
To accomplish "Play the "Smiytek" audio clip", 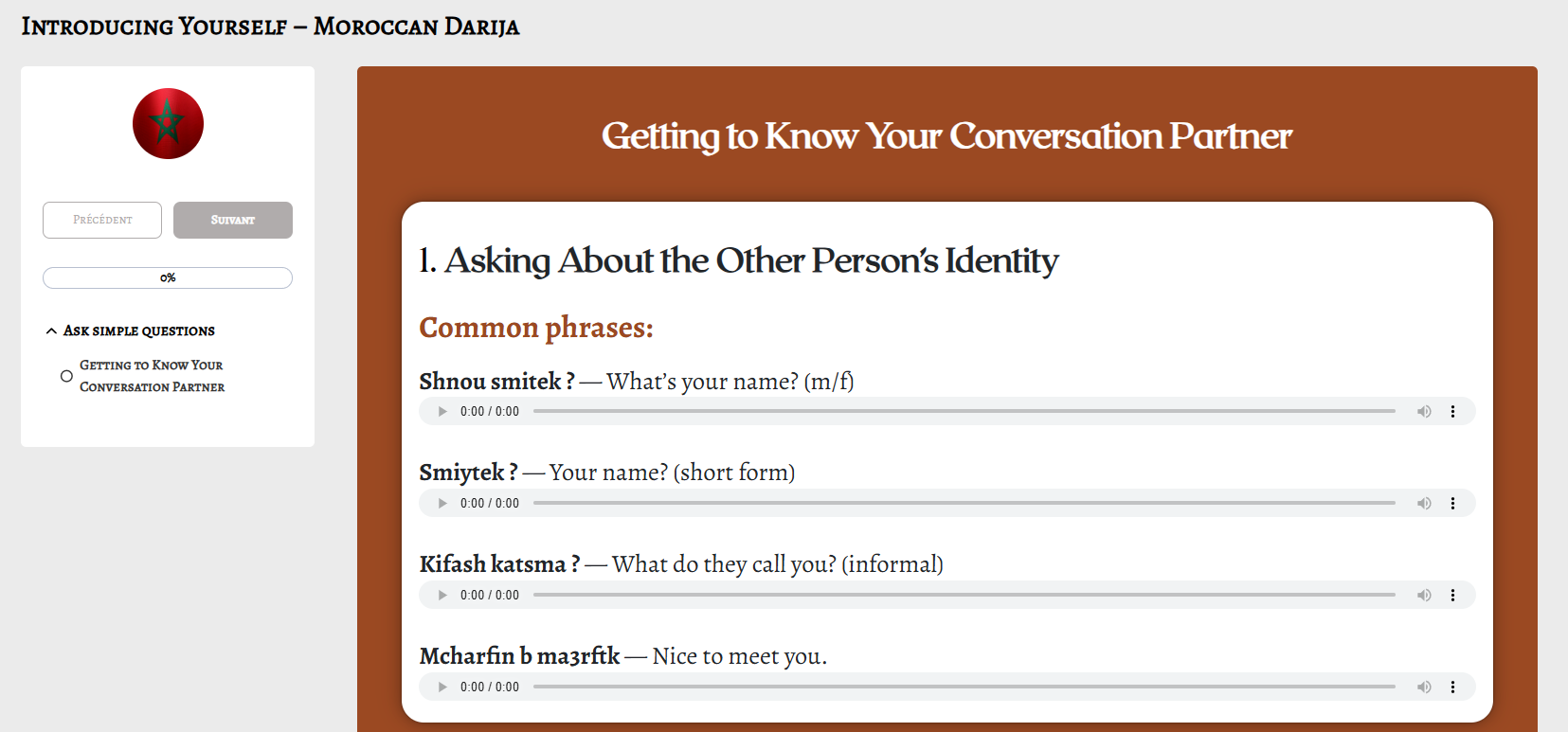I will click(442, 504).
